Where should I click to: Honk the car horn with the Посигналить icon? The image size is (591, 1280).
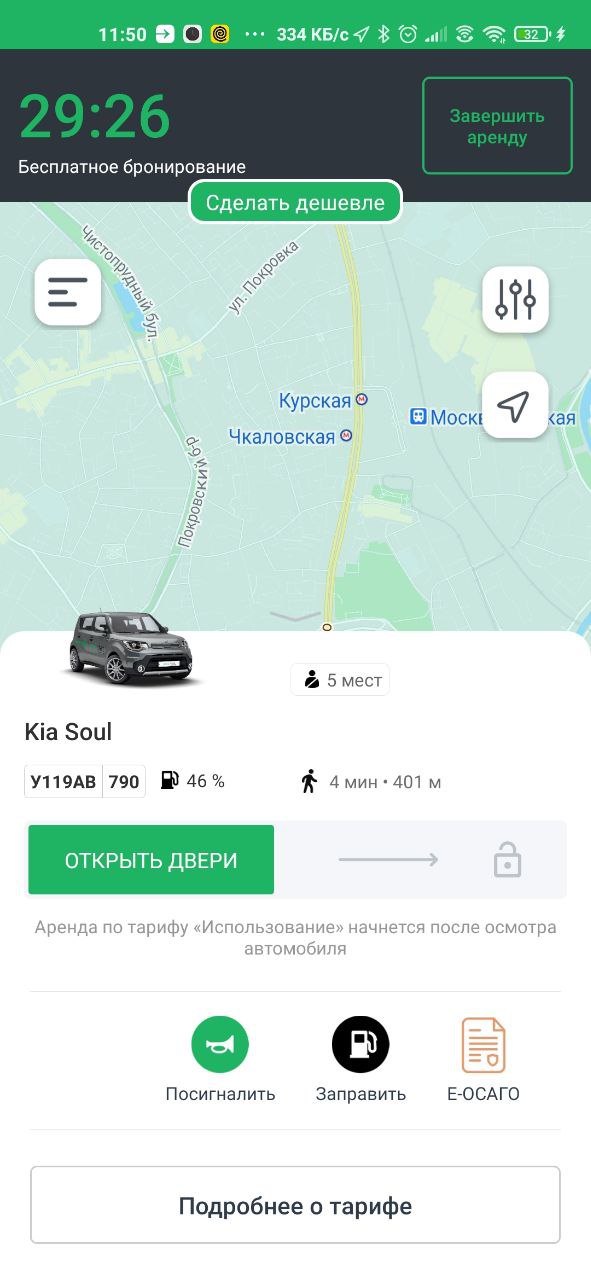point(220,1045)
